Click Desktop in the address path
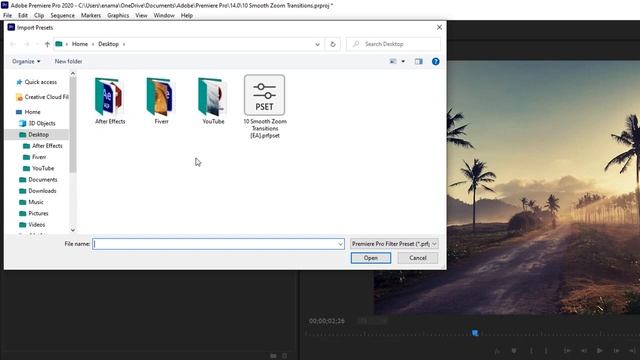Screen dimensions: 640x360 coord(108,44)
